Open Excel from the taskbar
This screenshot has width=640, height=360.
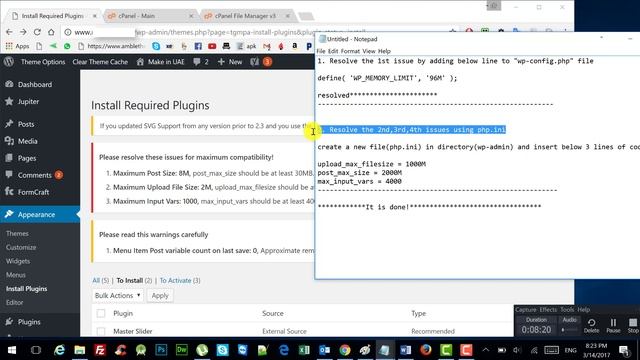304,350
